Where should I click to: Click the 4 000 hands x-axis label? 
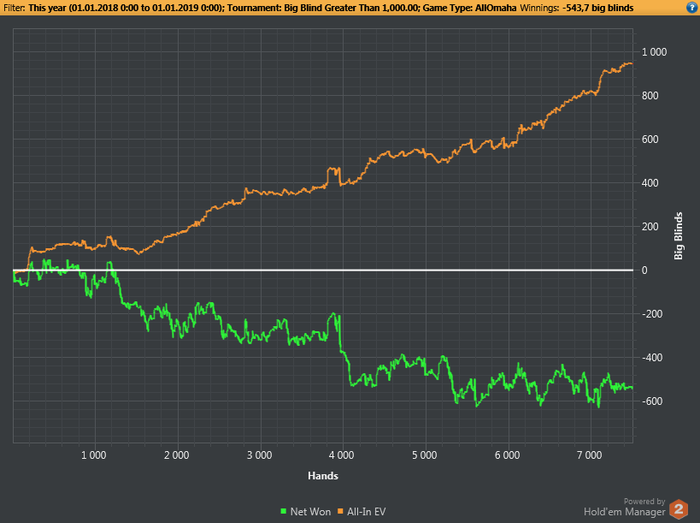342,455
